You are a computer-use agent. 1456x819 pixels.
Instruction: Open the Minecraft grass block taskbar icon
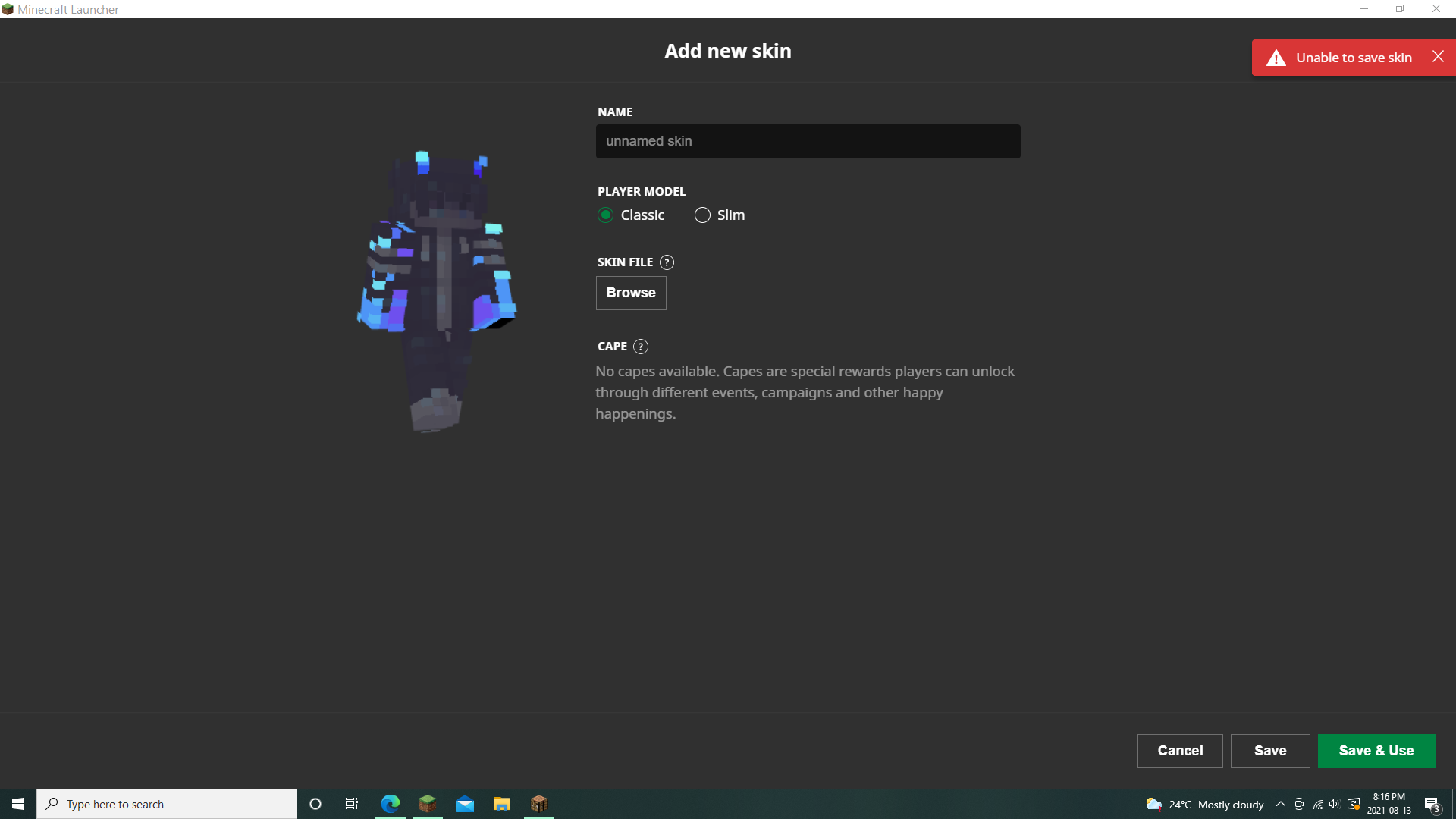tap(428, 804)
